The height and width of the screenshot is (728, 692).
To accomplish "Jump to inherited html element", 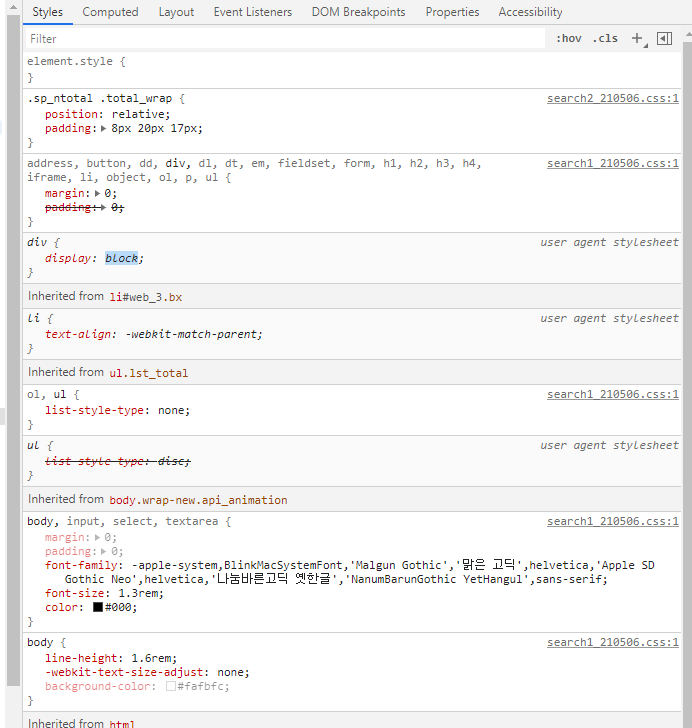I will click(x=122, y=723).
